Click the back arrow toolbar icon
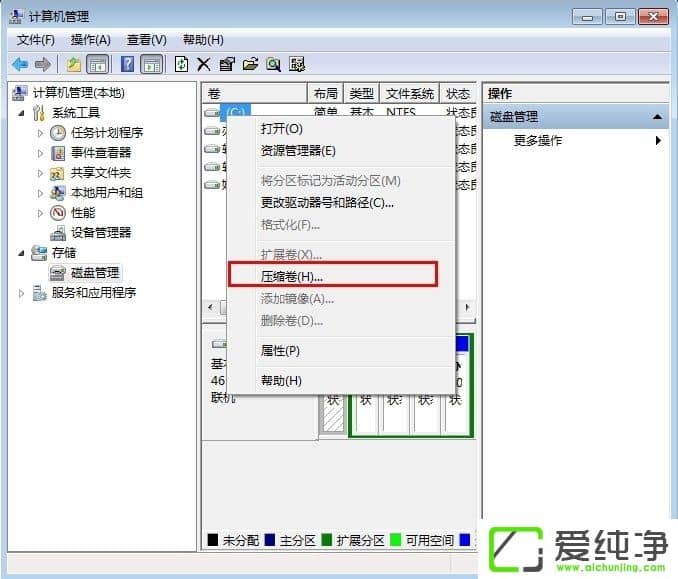Viewport: 678px width, 579px height. [x=19, y=64]
